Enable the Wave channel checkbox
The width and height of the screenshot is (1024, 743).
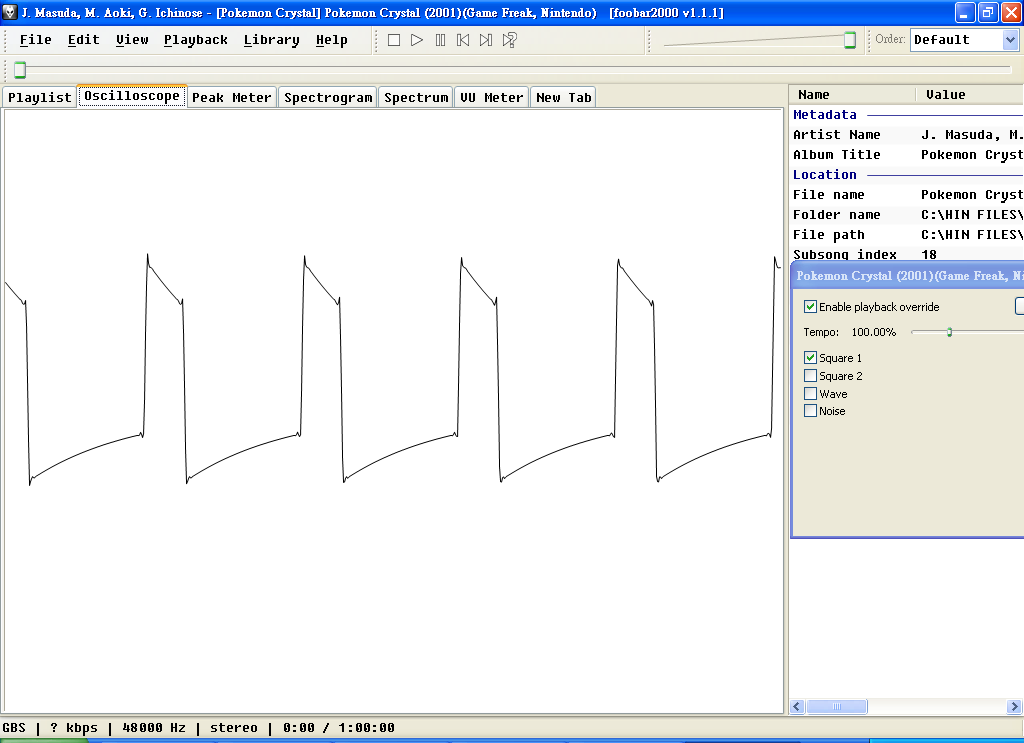[810, 393]
